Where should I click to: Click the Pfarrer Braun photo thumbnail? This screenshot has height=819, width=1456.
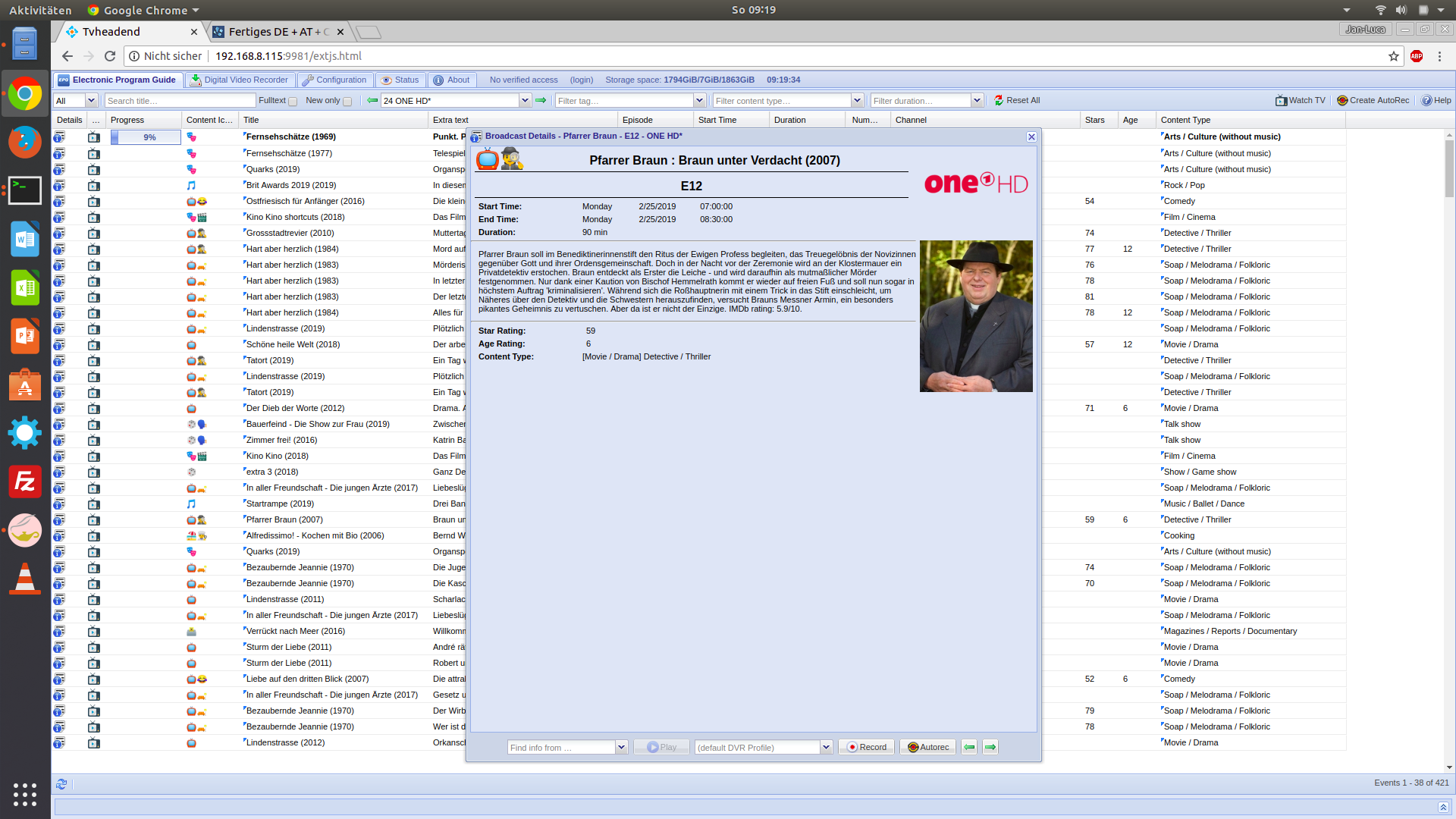pos(976,316)
